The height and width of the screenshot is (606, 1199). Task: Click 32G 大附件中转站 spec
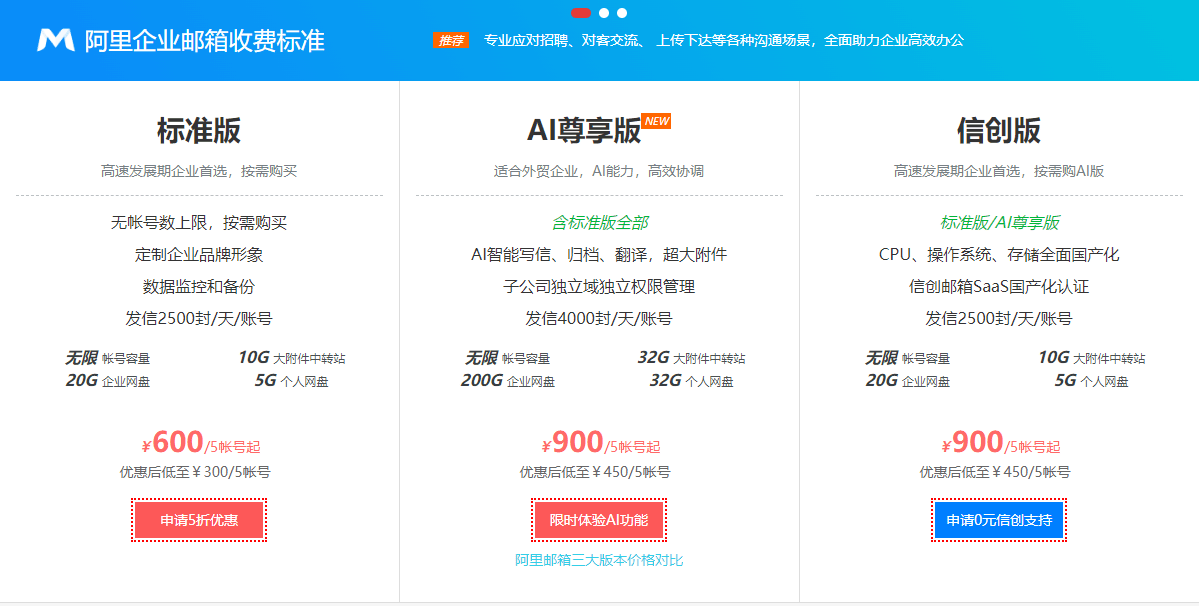(691, 358)
